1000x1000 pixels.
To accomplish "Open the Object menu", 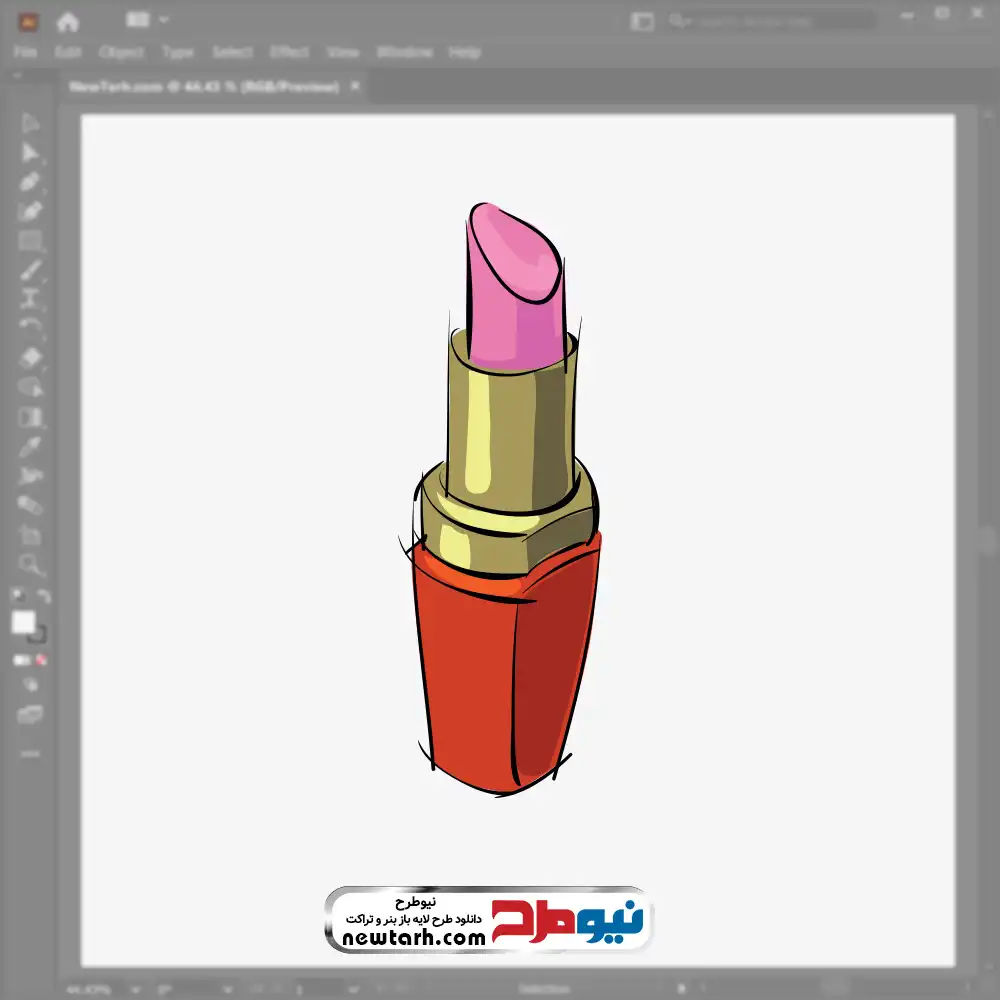I will pos(121,52).
